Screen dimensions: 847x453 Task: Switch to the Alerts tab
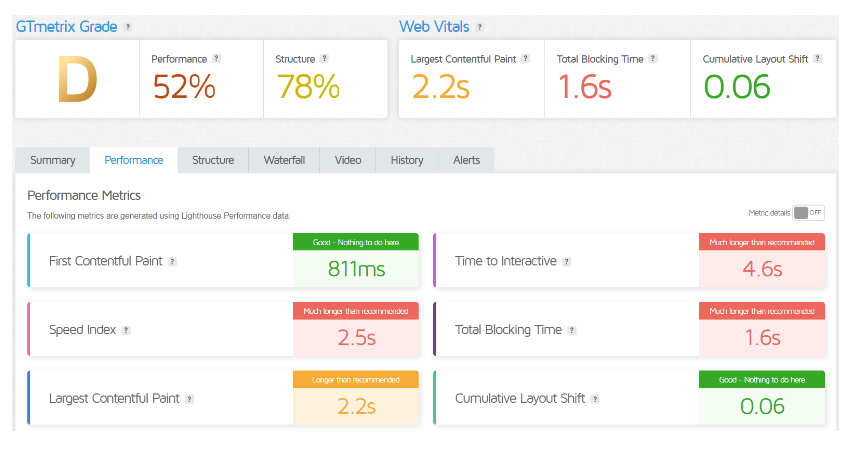click(x=466, y=160)
